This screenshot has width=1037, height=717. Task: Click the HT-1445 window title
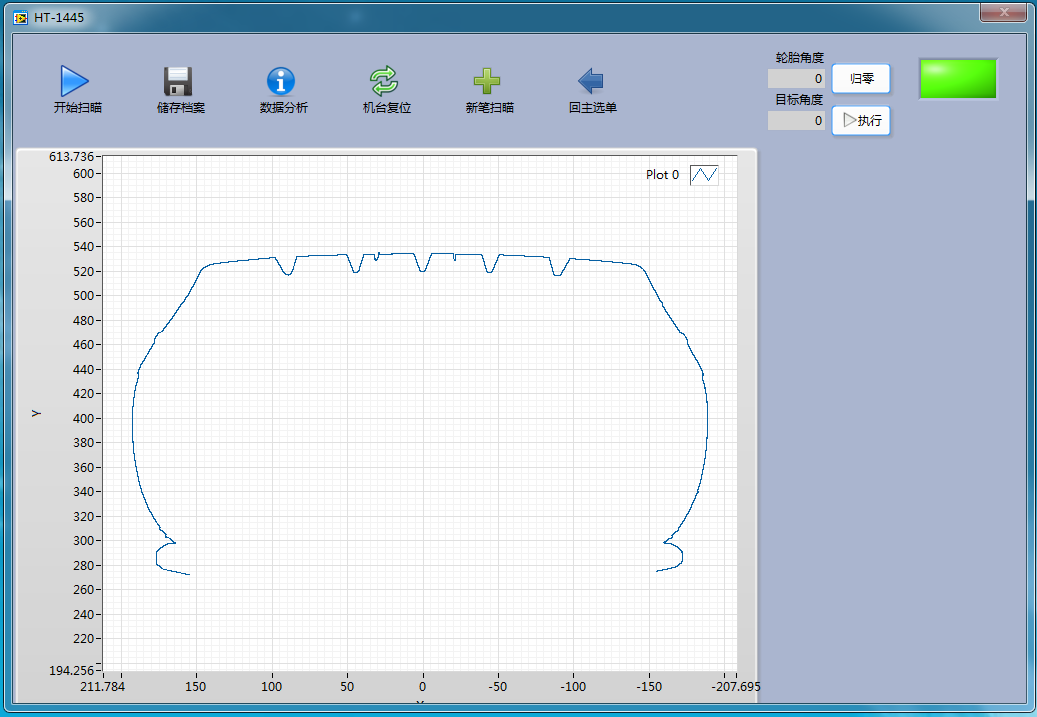tap(59, 18)
